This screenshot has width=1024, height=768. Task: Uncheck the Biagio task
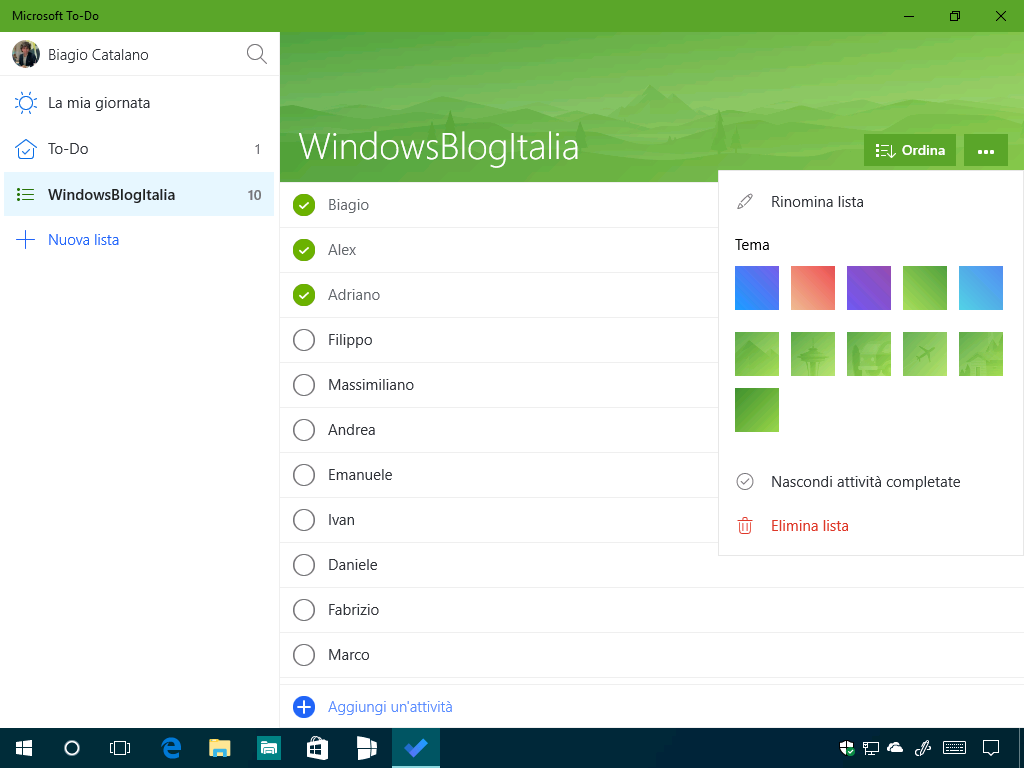click(x=304, y=205)
